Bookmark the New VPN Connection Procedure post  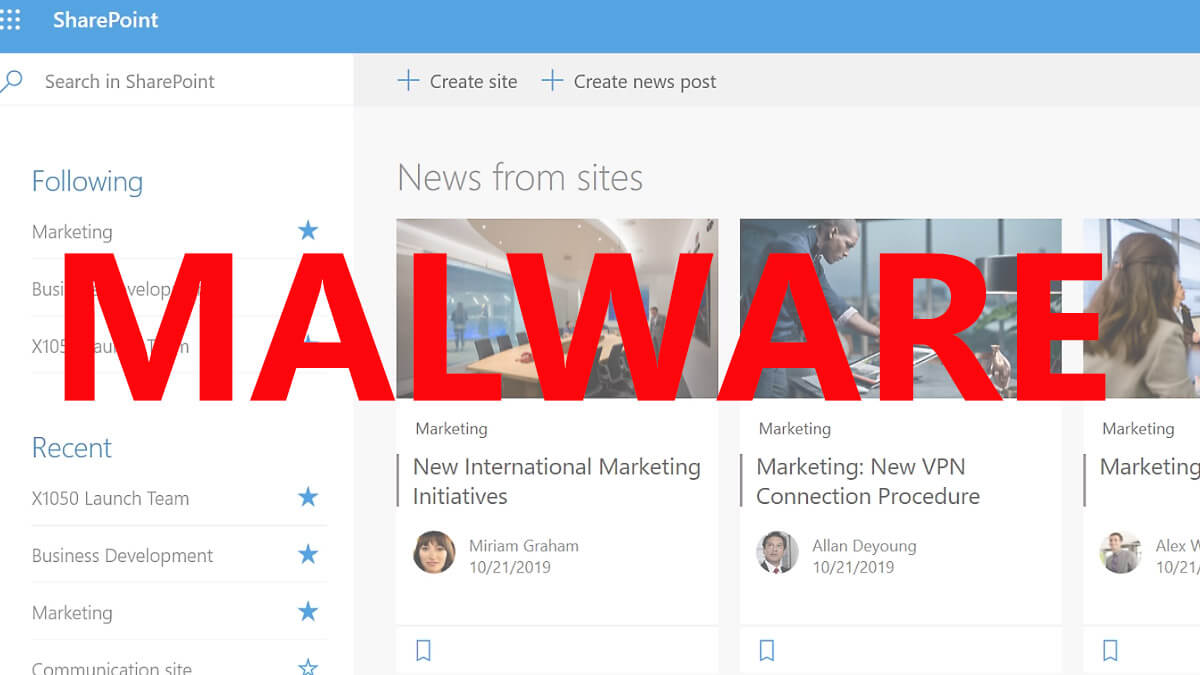coord(767,651)
